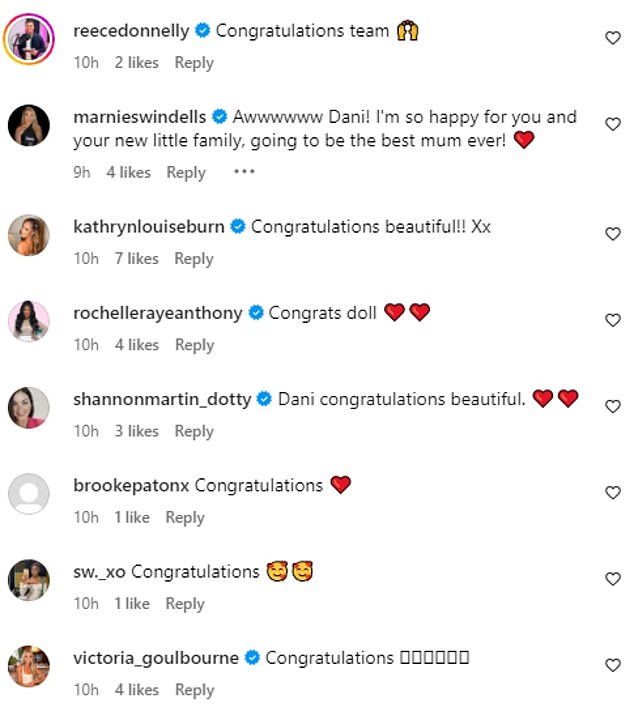Open reecedonnelly's profile picture story
634x707 pixels.
29,39
